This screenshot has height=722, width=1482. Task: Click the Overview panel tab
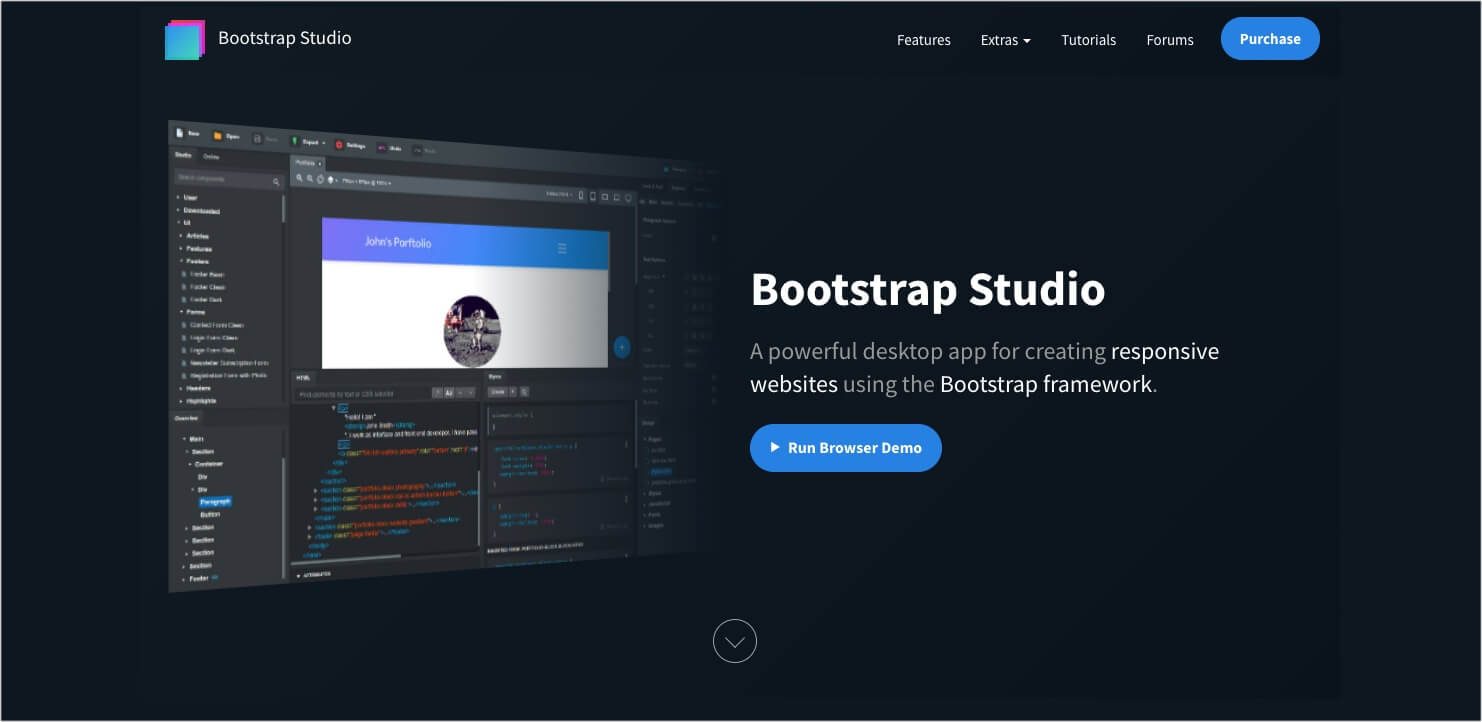tap(187, 418)
